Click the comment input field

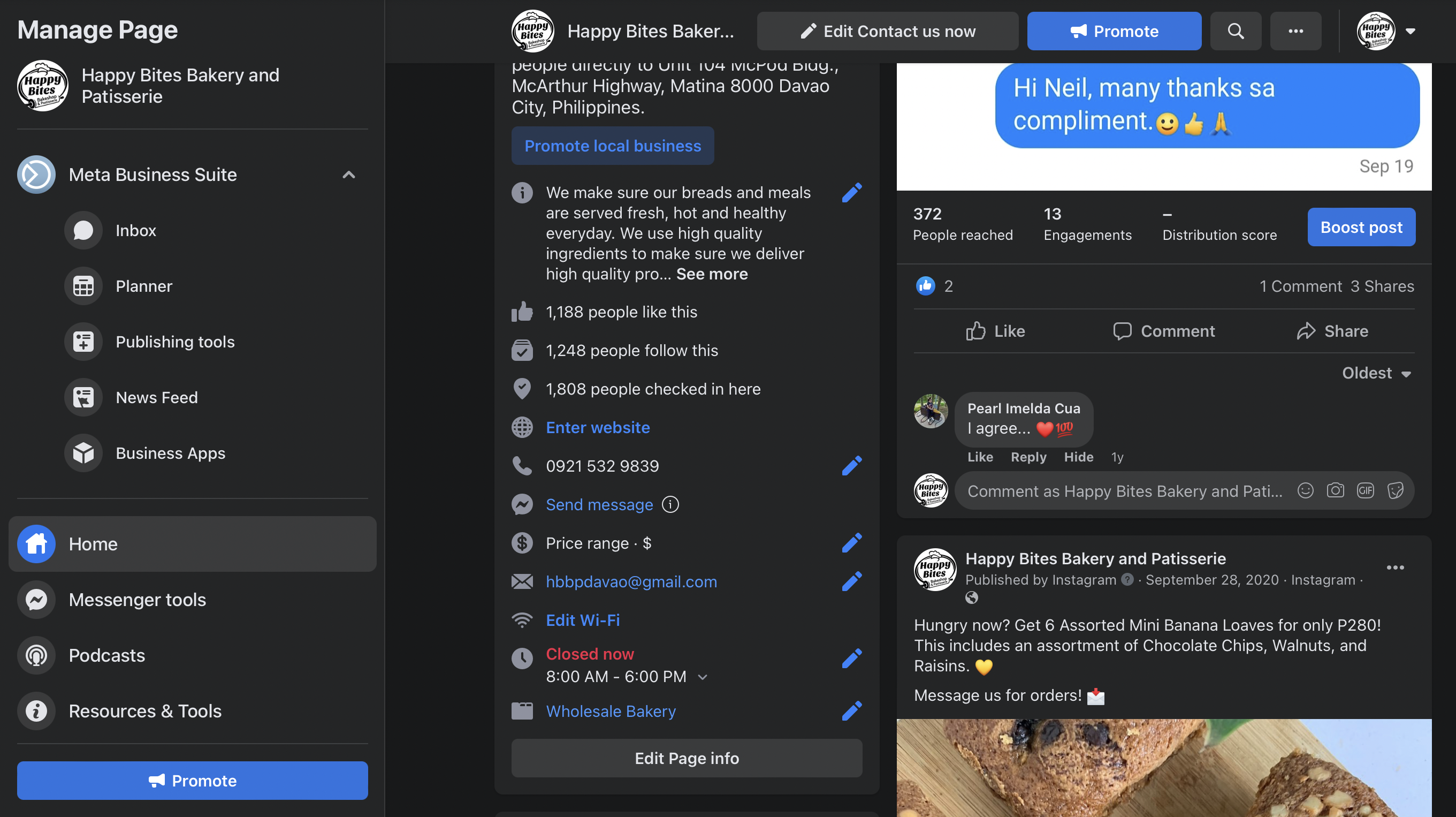(1125, 491)
